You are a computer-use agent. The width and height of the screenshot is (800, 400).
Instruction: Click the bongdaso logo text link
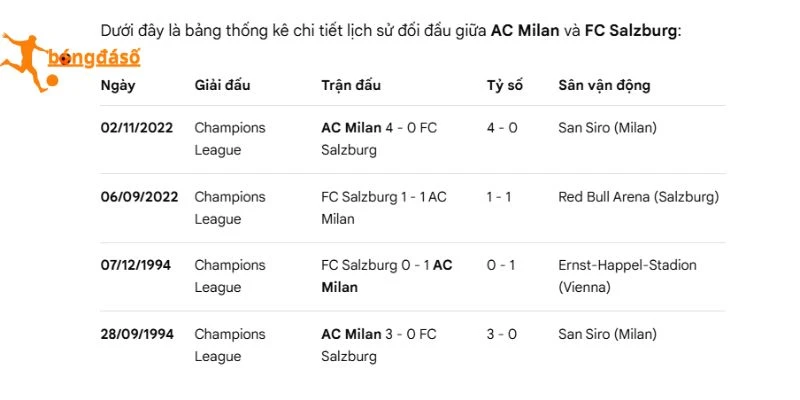94,59
